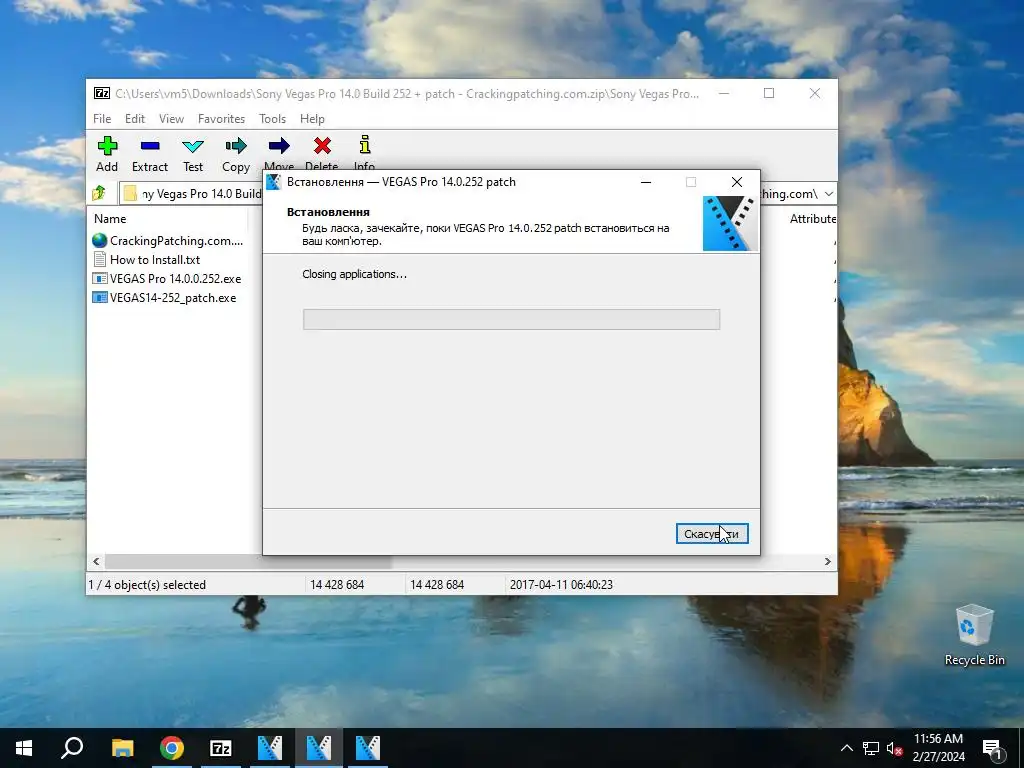Open the notification center icon
This screenshot has width=1024, height=768.
coord(993,748)
